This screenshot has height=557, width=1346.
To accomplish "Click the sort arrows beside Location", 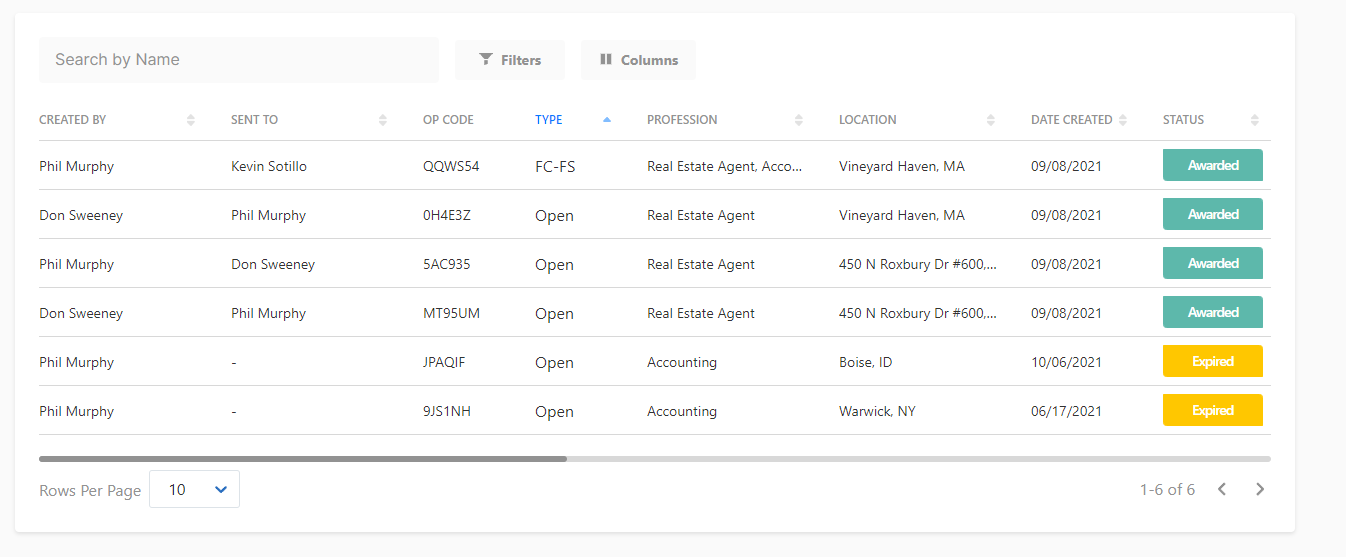I will pyautogui.click(x=991, y=120).
